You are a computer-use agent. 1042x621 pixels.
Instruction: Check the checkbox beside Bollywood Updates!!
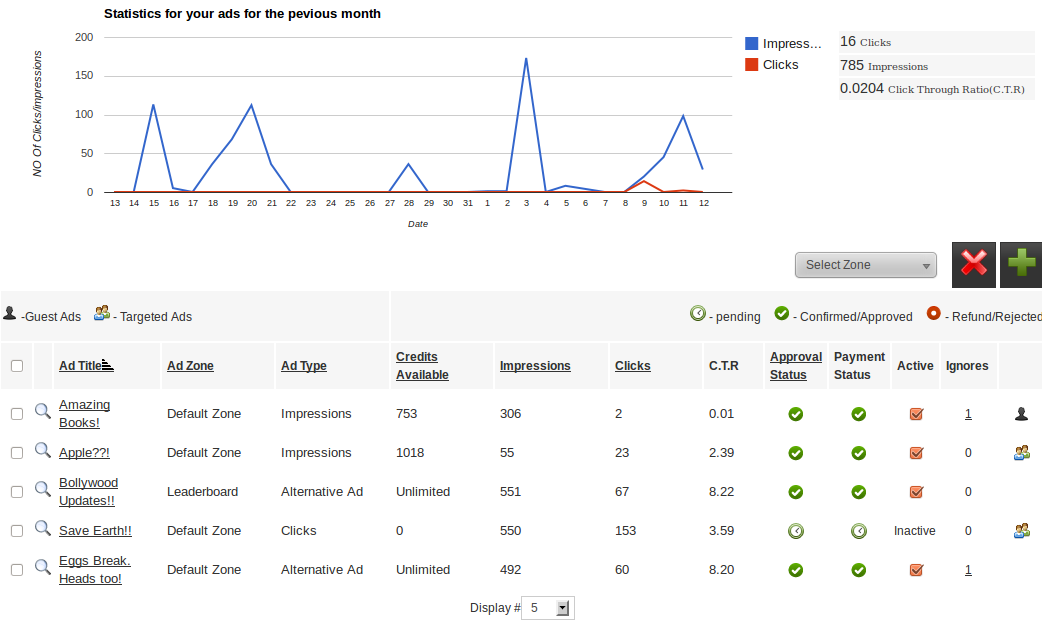(x=16, y=491)
